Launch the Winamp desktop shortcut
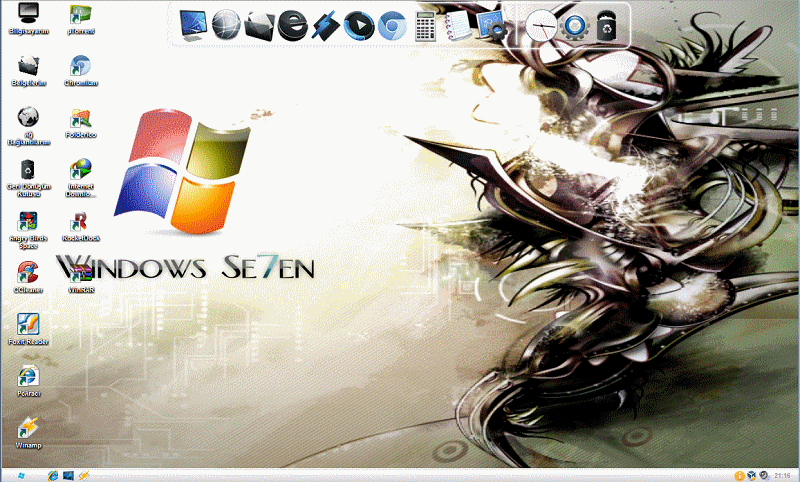The image size is (800, 482). (x=29, y=434)
